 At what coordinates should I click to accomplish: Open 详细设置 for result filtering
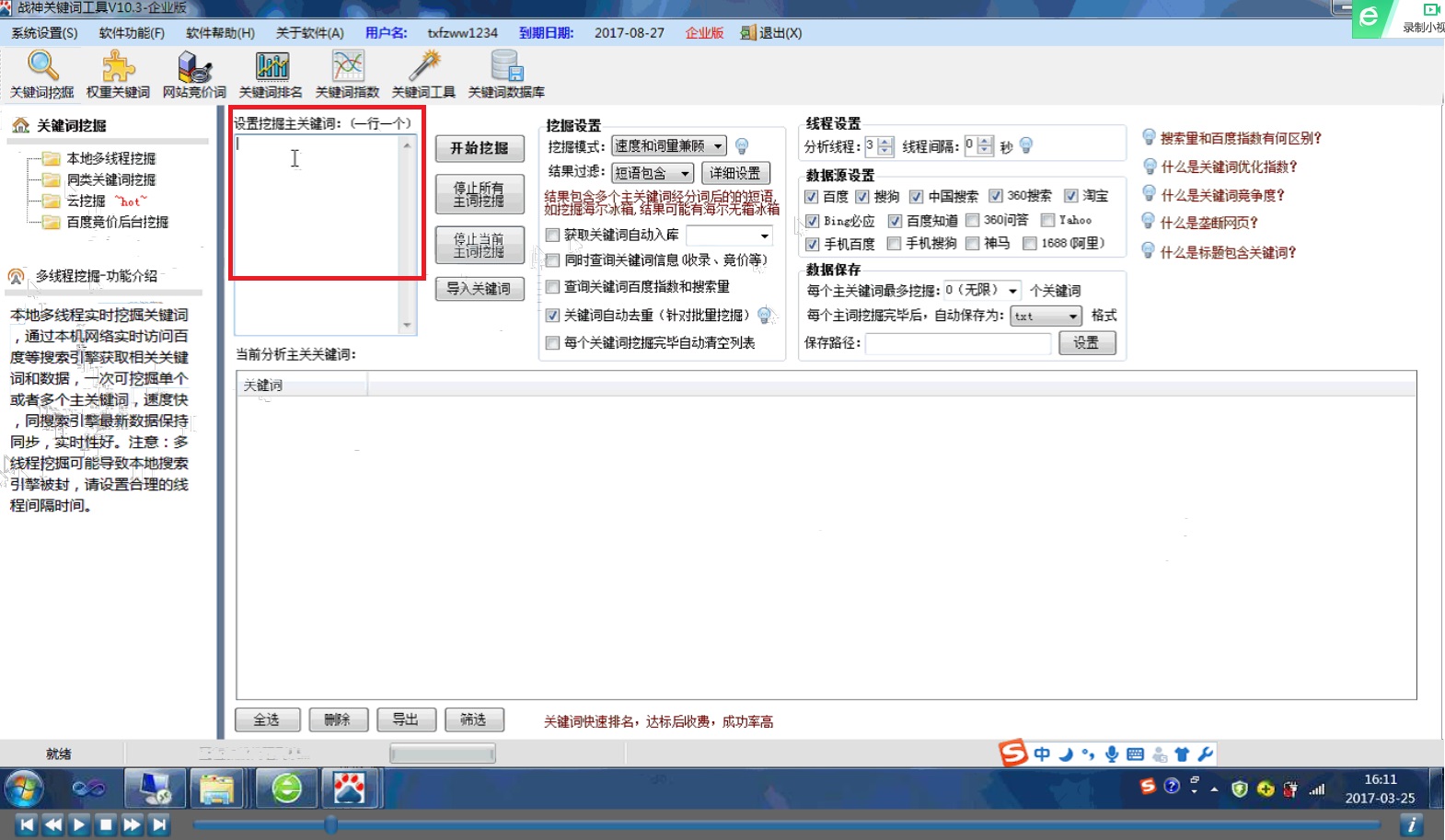pyautogui.click(x=735, y=173)
